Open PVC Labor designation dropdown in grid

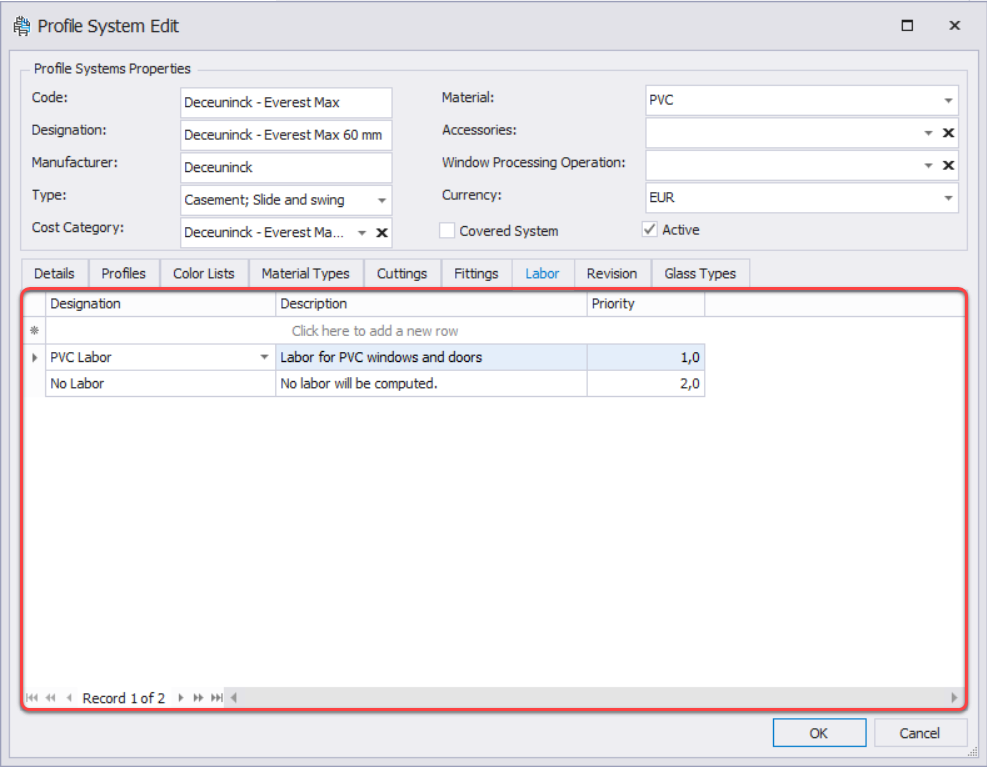pos(264,357)
